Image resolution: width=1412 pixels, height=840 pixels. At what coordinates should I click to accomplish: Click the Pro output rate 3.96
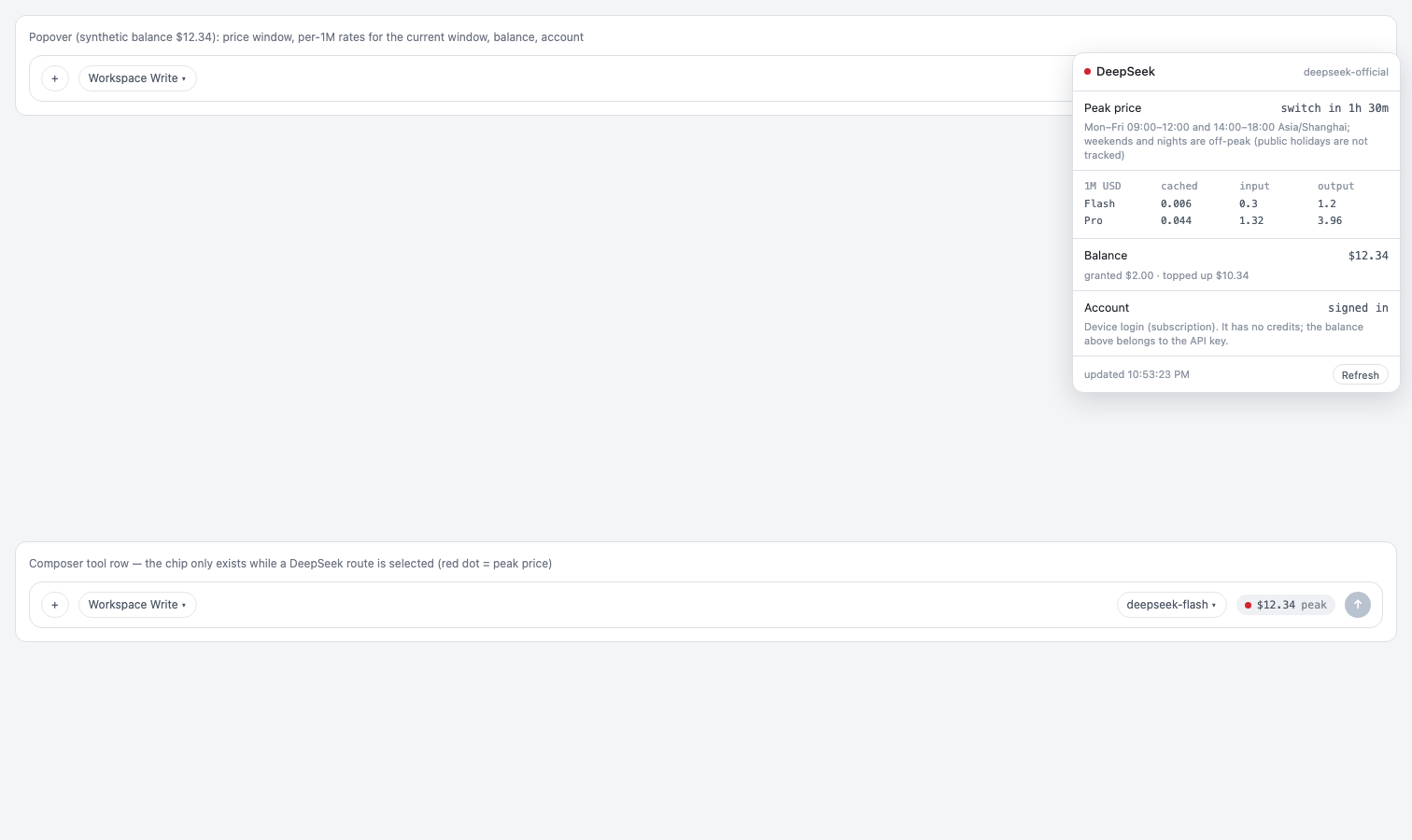tap(1330, 220)
